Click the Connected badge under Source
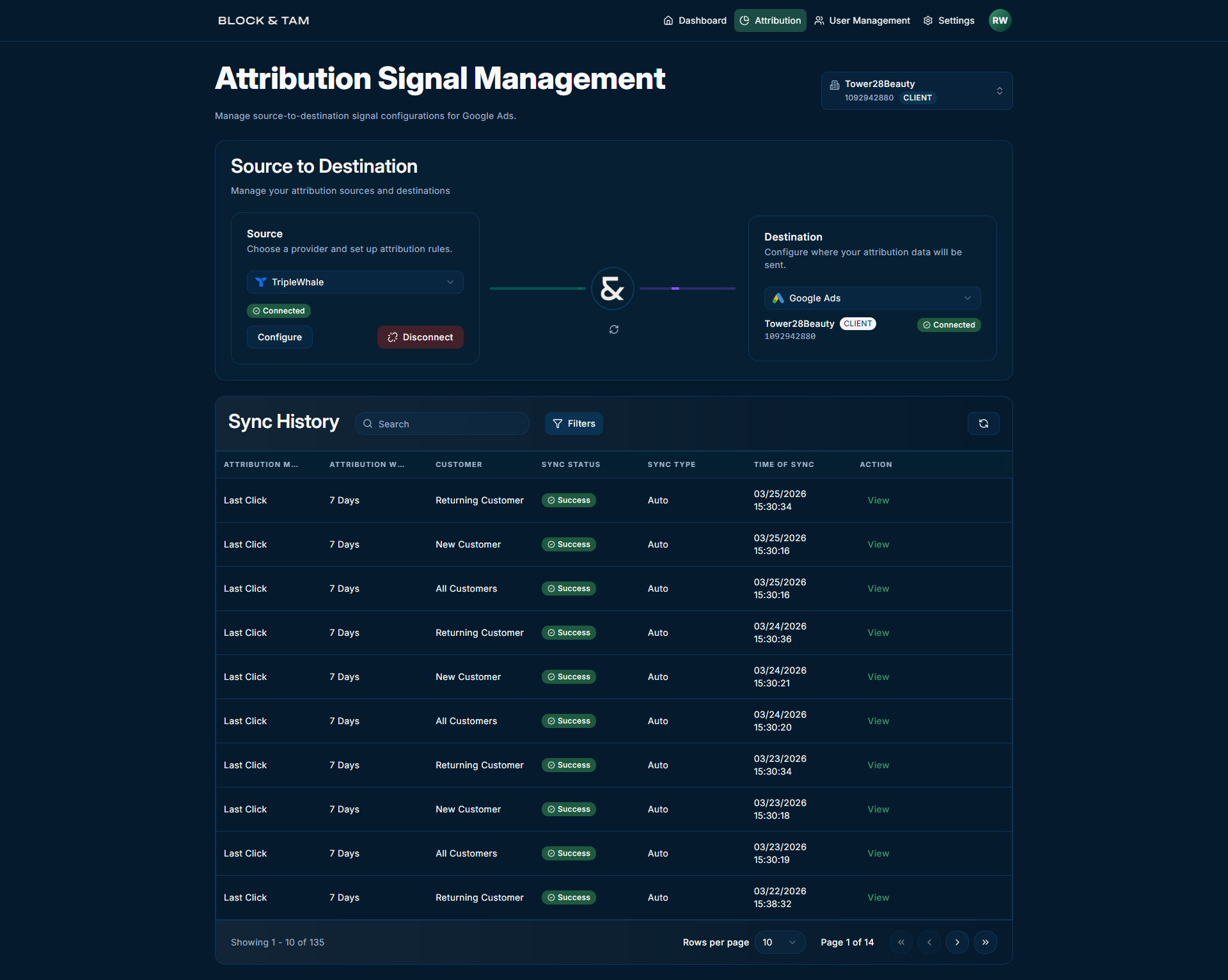This screenshot has height=980, width=1228. [279, 310]
